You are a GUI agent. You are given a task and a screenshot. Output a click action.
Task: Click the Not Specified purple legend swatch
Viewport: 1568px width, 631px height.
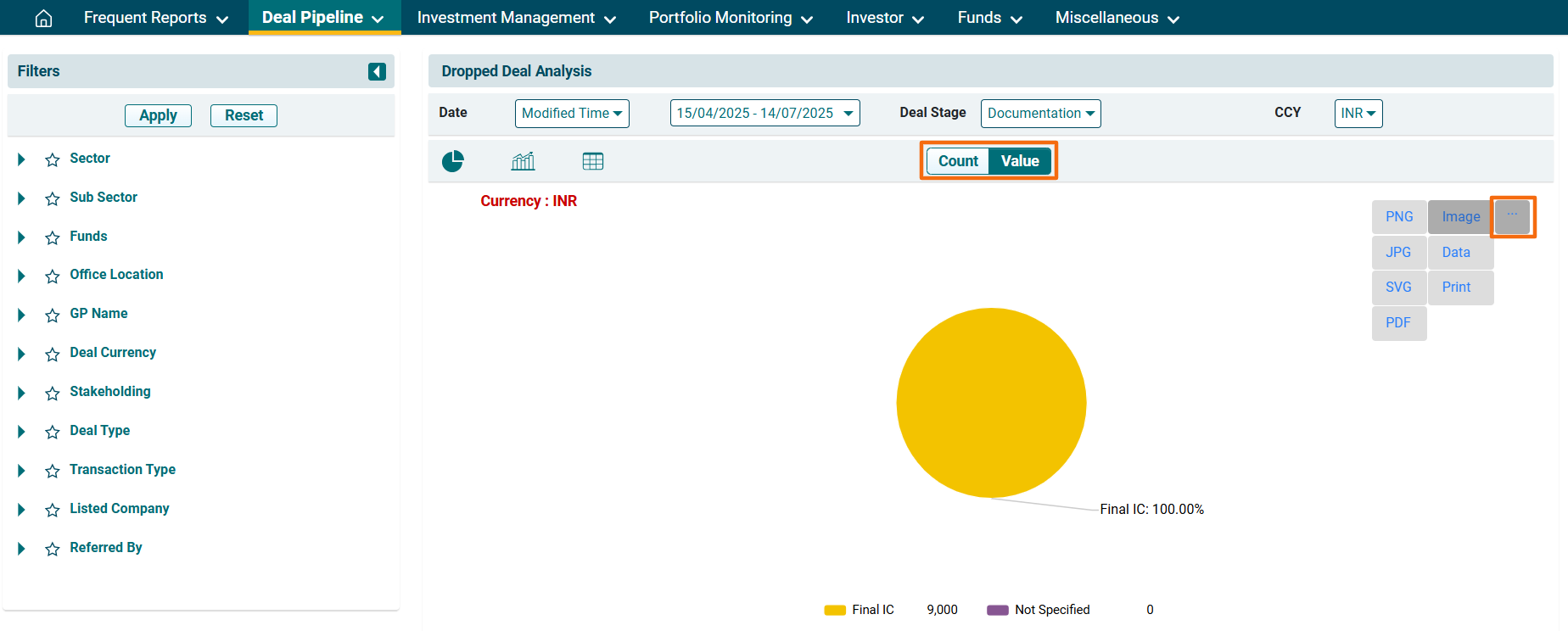click(998, 610)
